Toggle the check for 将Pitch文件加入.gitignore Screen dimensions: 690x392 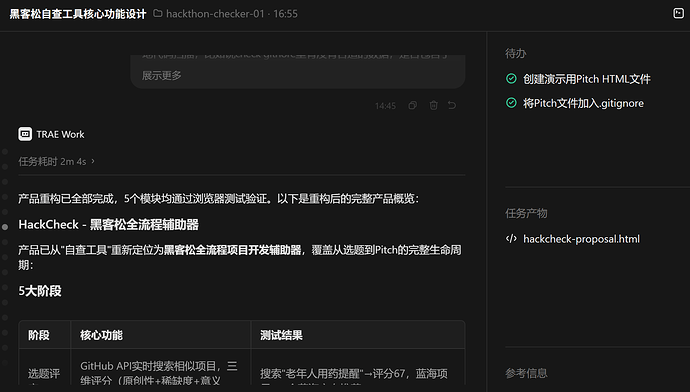pyautogui.click(x=511, y=103)
